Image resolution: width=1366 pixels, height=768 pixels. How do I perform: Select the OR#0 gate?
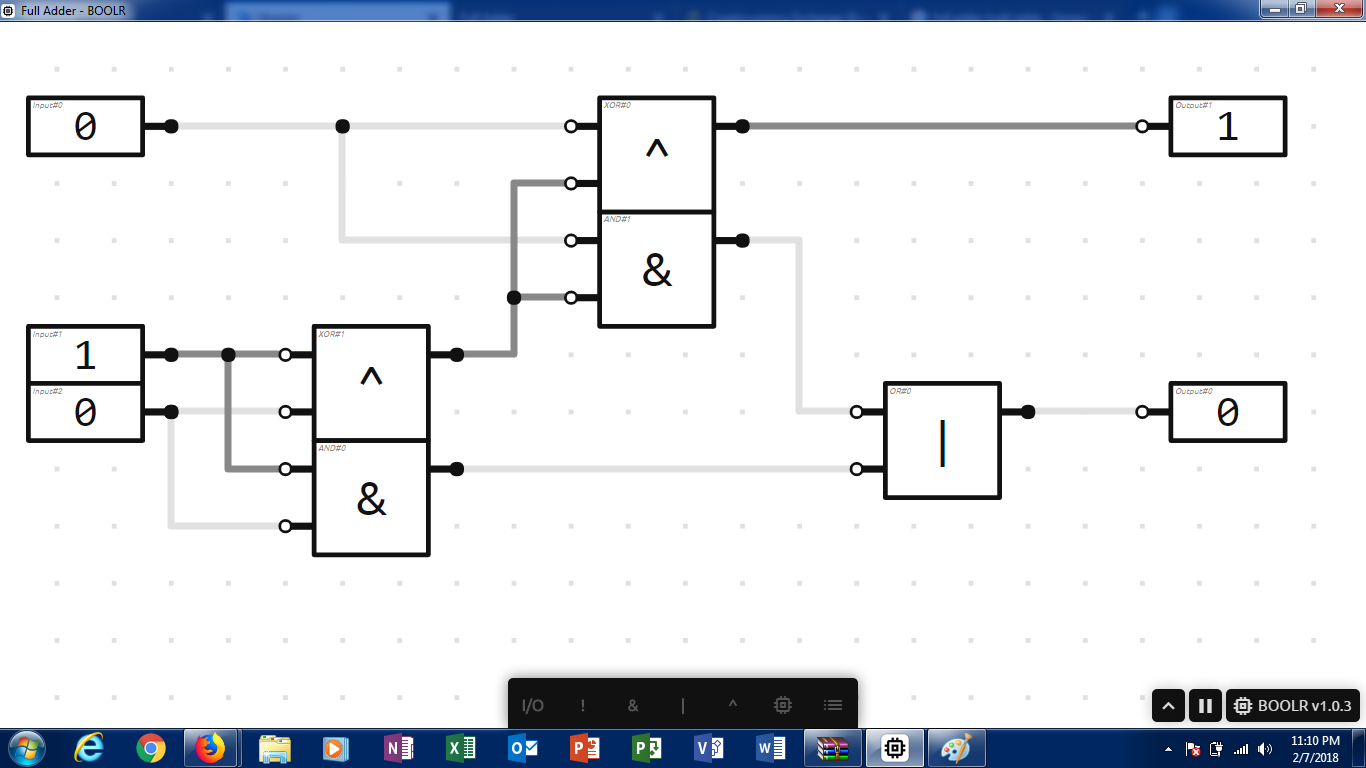pos(943,440)
